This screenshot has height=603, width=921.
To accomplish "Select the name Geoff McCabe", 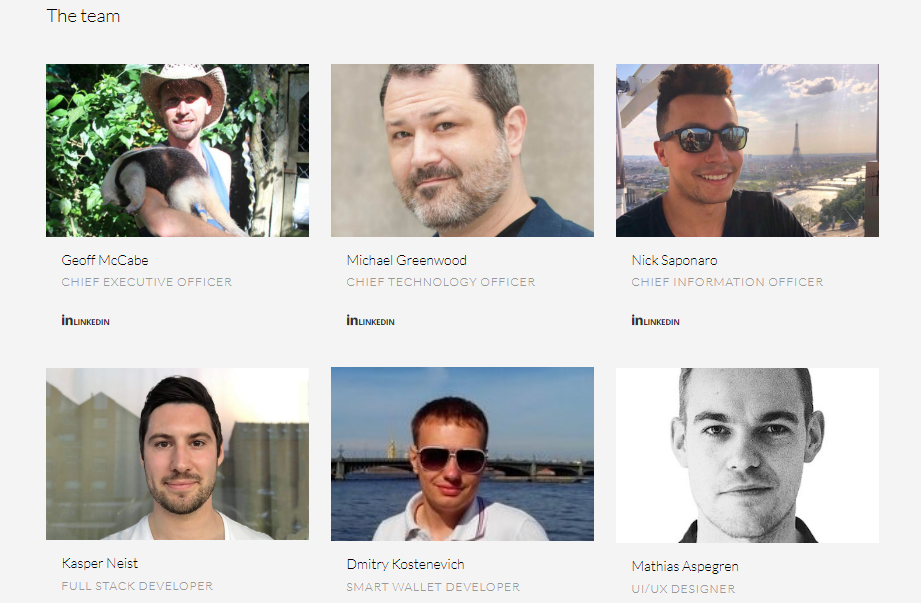I will [x=105, y=260].
